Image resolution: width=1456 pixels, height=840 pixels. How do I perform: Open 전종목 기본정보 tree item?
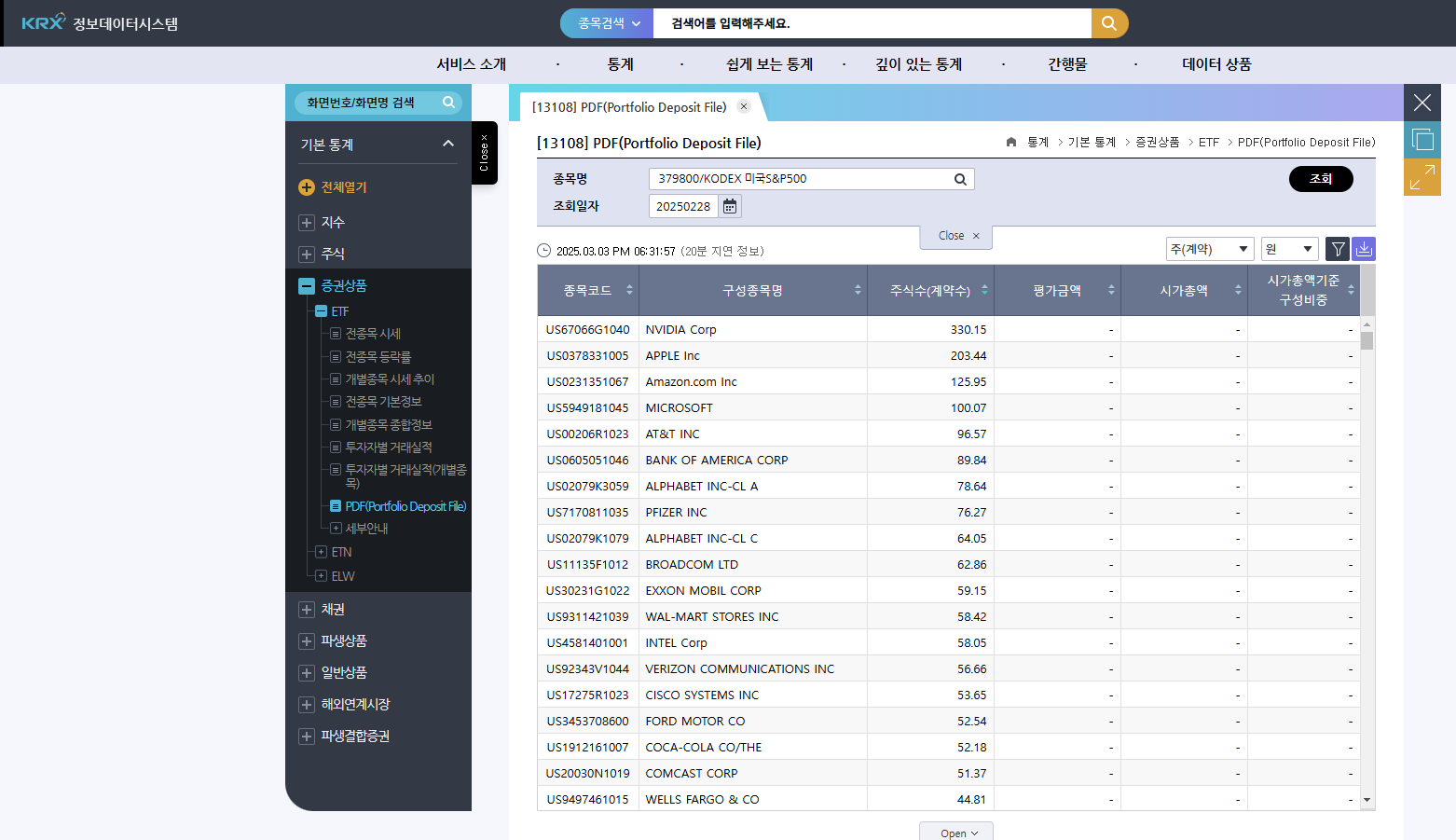(x=383, y=402)
